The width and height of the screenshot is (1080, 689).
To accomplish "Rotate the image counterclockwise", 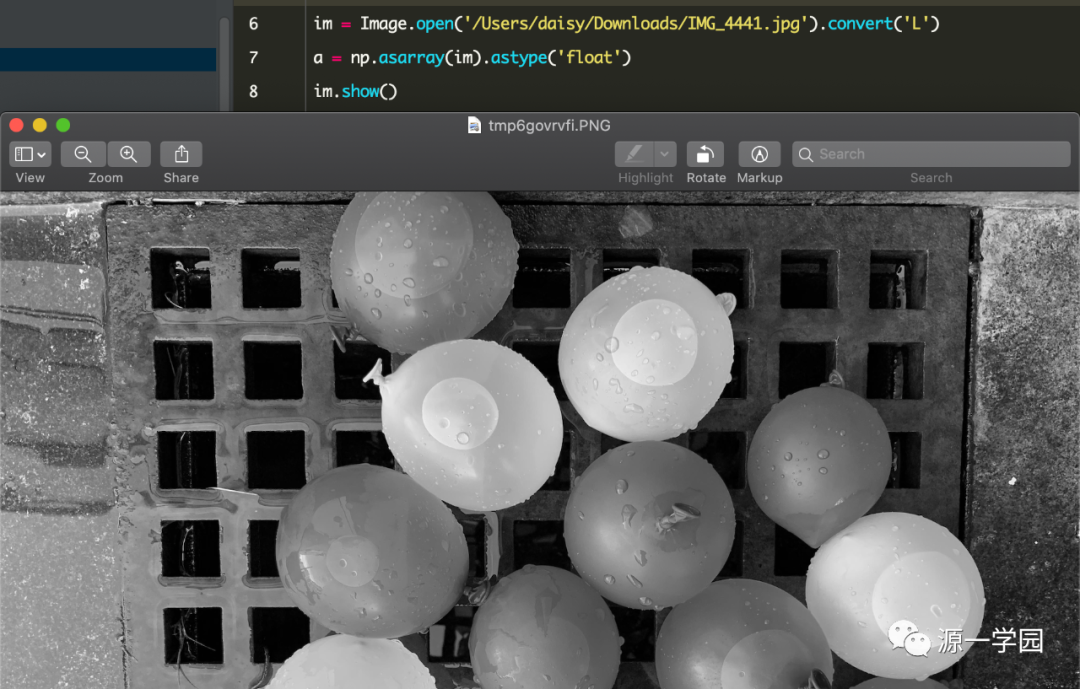I will pos(705,154).
